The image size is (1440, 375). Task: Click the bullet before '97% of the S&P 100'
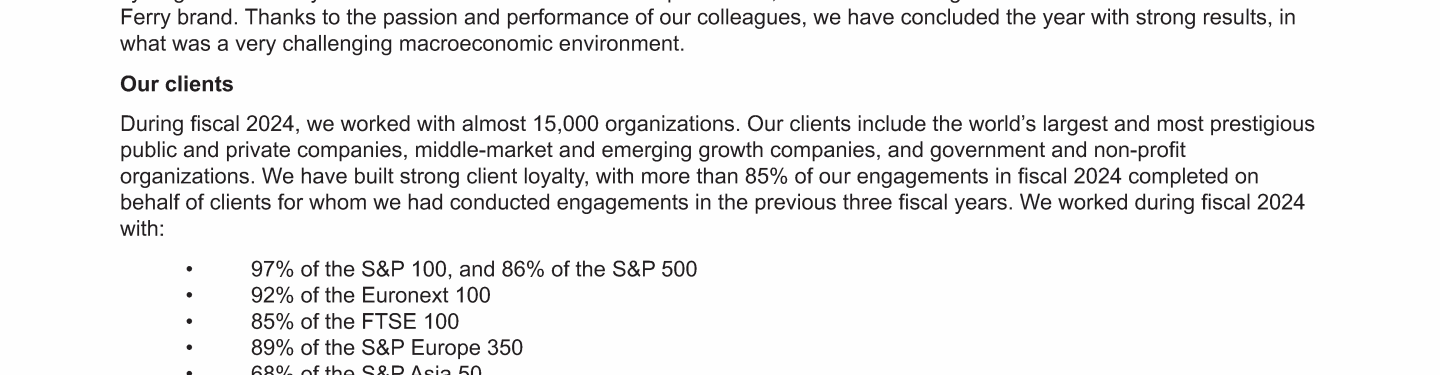189,270
